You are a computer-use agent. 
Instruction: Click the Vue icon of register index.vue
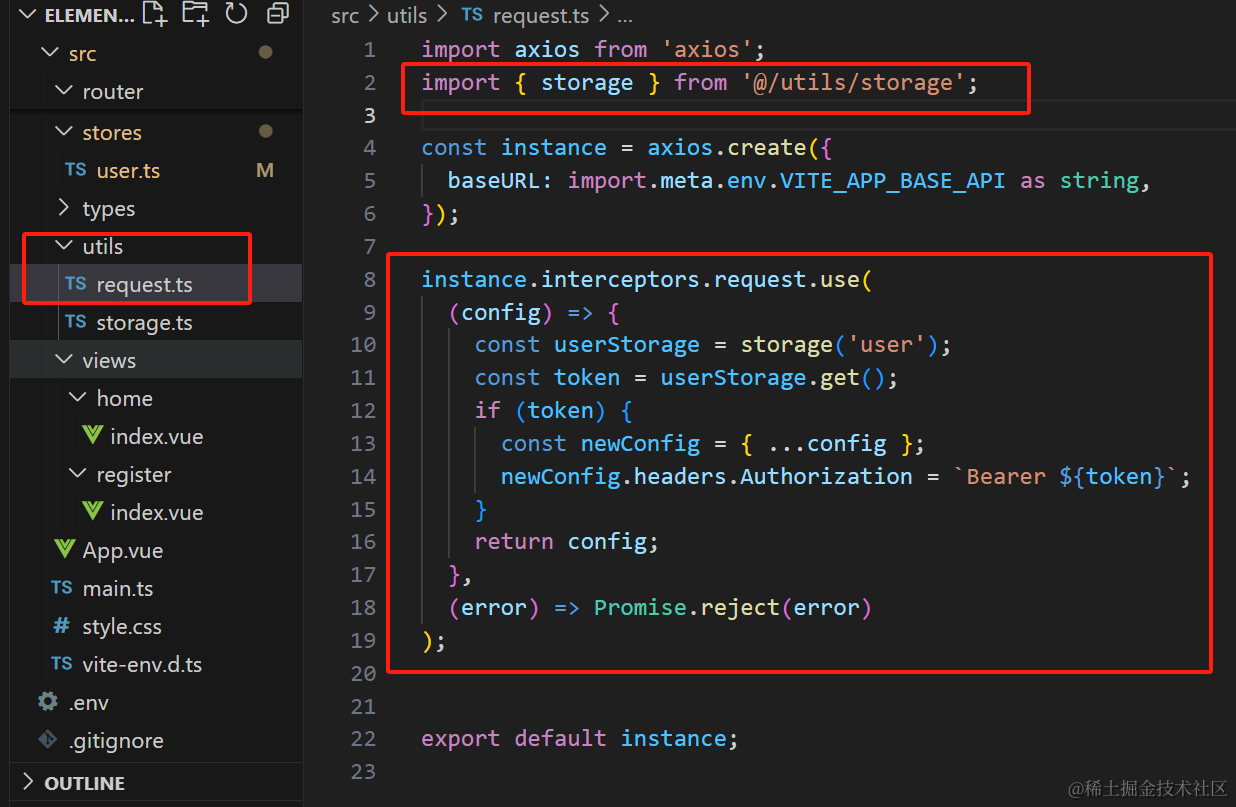click(92, 512)
